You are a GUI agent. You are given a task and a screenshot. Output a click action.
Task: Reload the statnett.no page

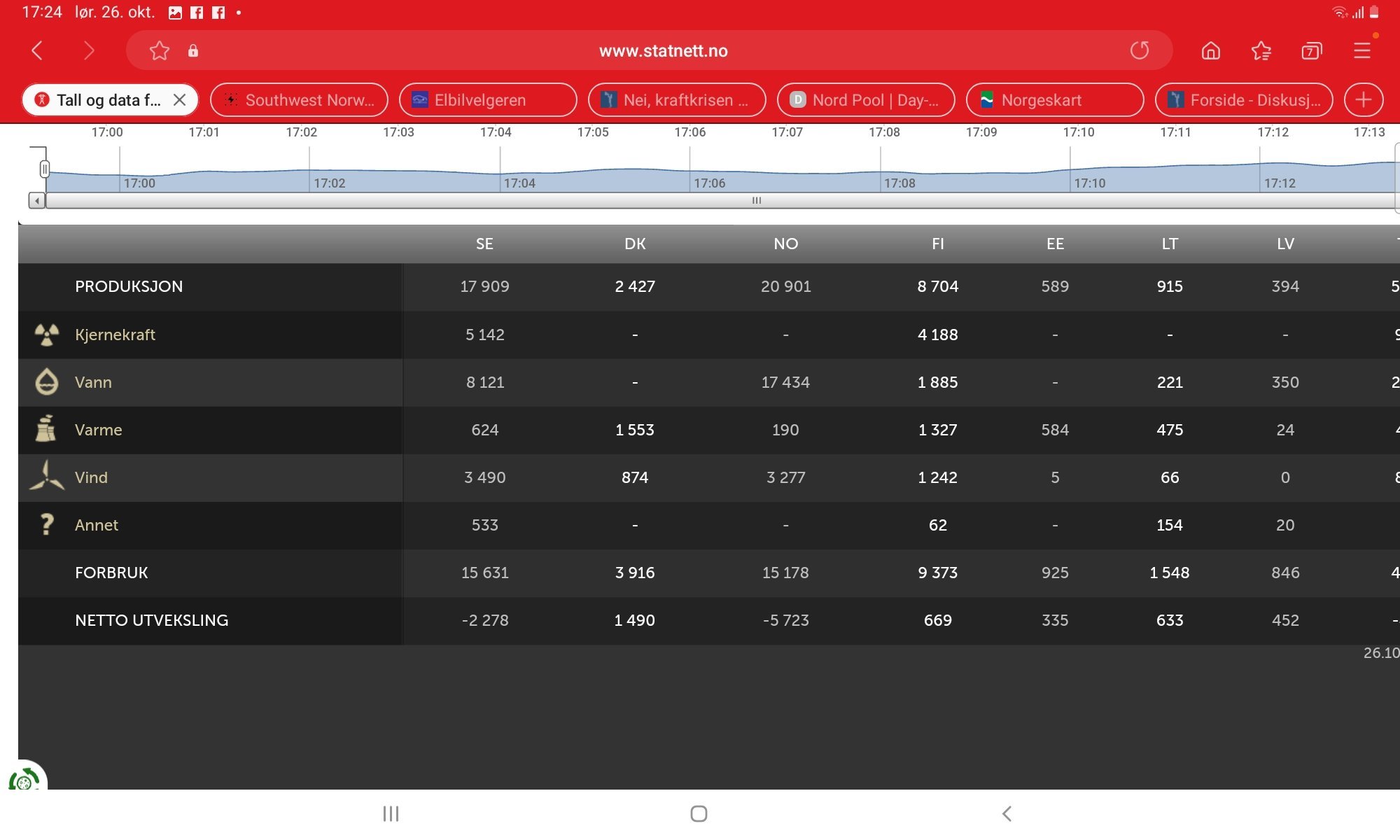[1140, 50]
